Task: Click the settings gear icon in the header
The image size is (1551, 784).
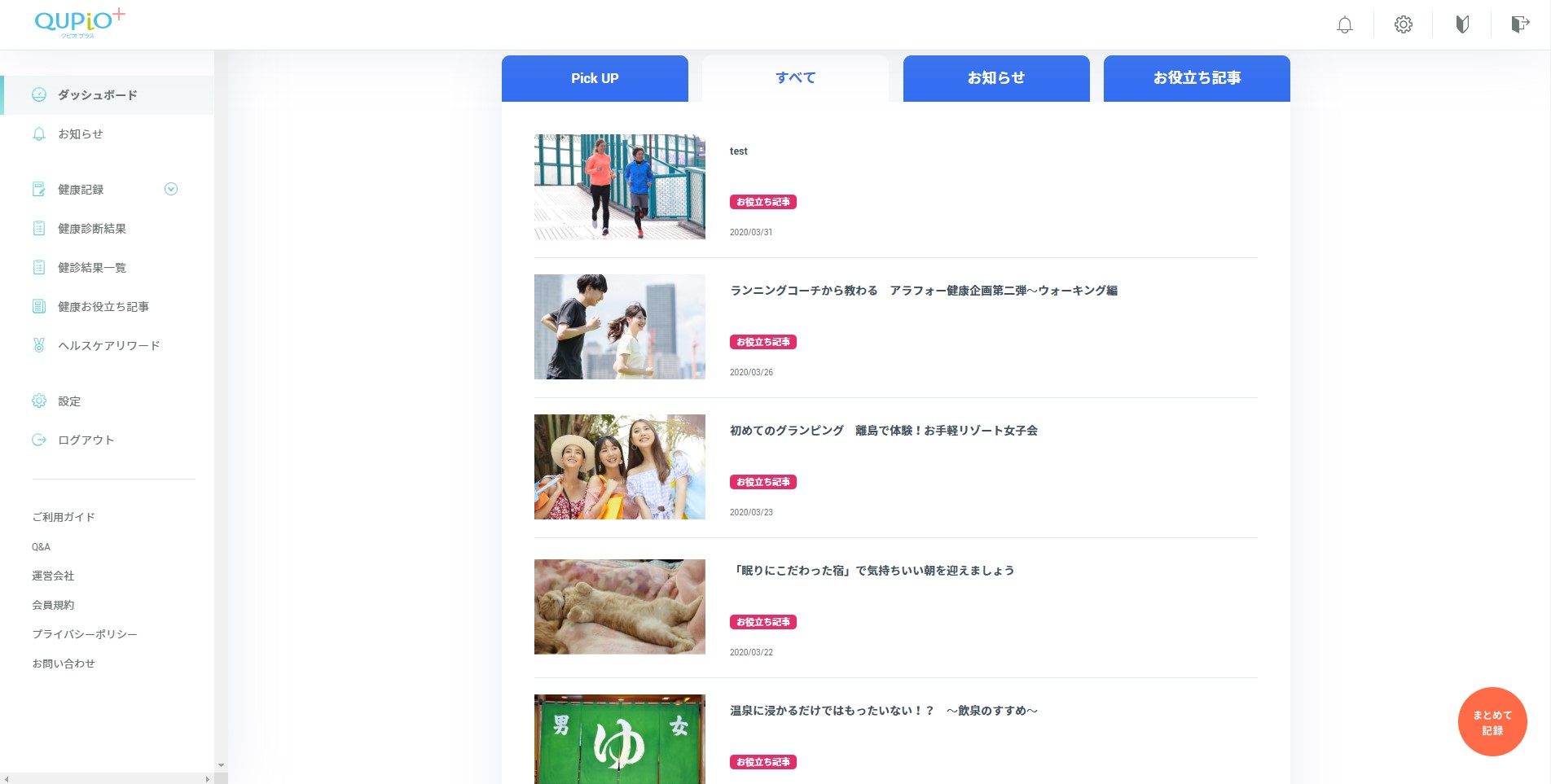Action: (x=1403, y=24)
